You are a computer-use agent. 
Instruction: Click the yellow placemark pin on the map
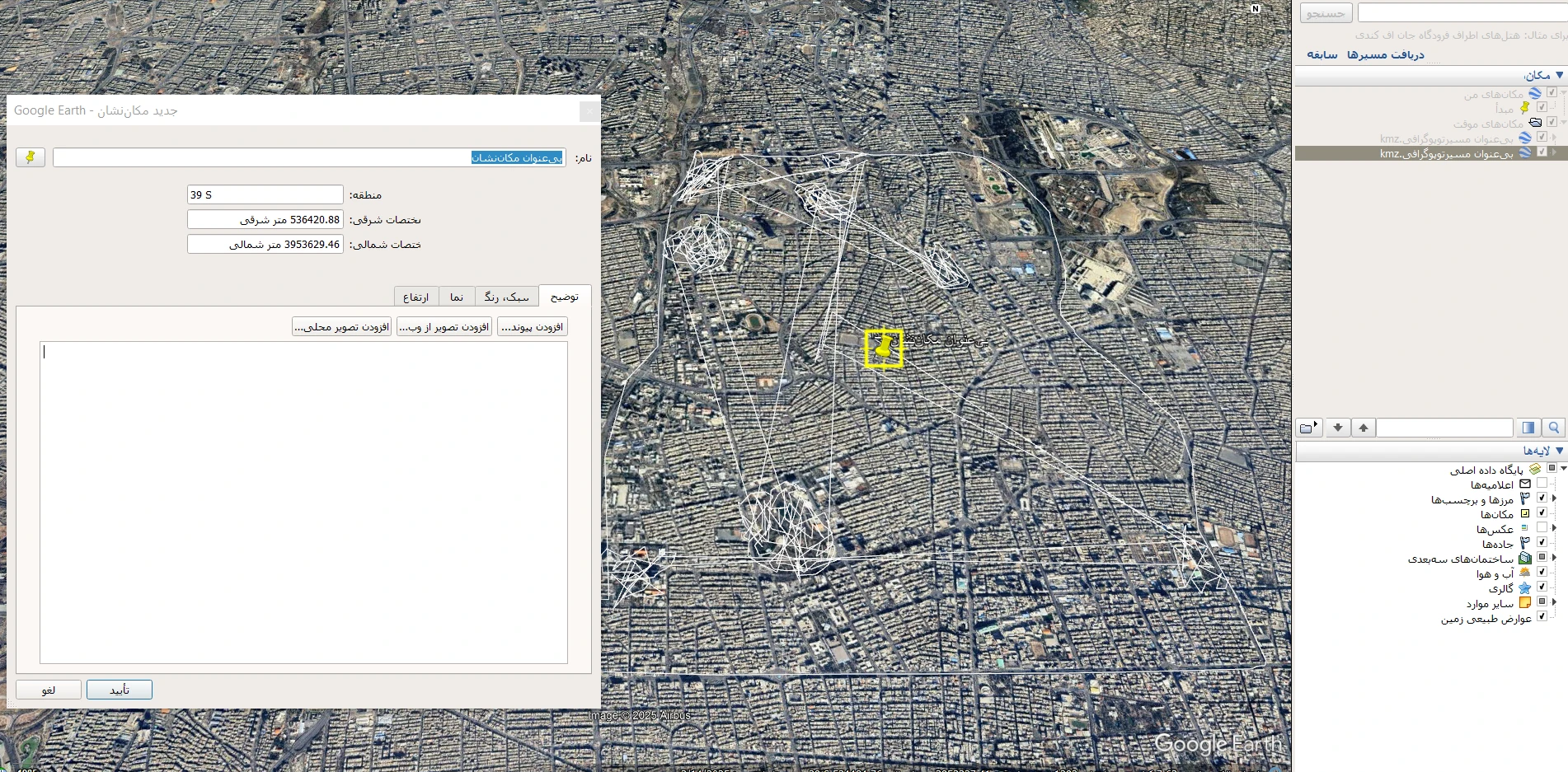point(884,348)
